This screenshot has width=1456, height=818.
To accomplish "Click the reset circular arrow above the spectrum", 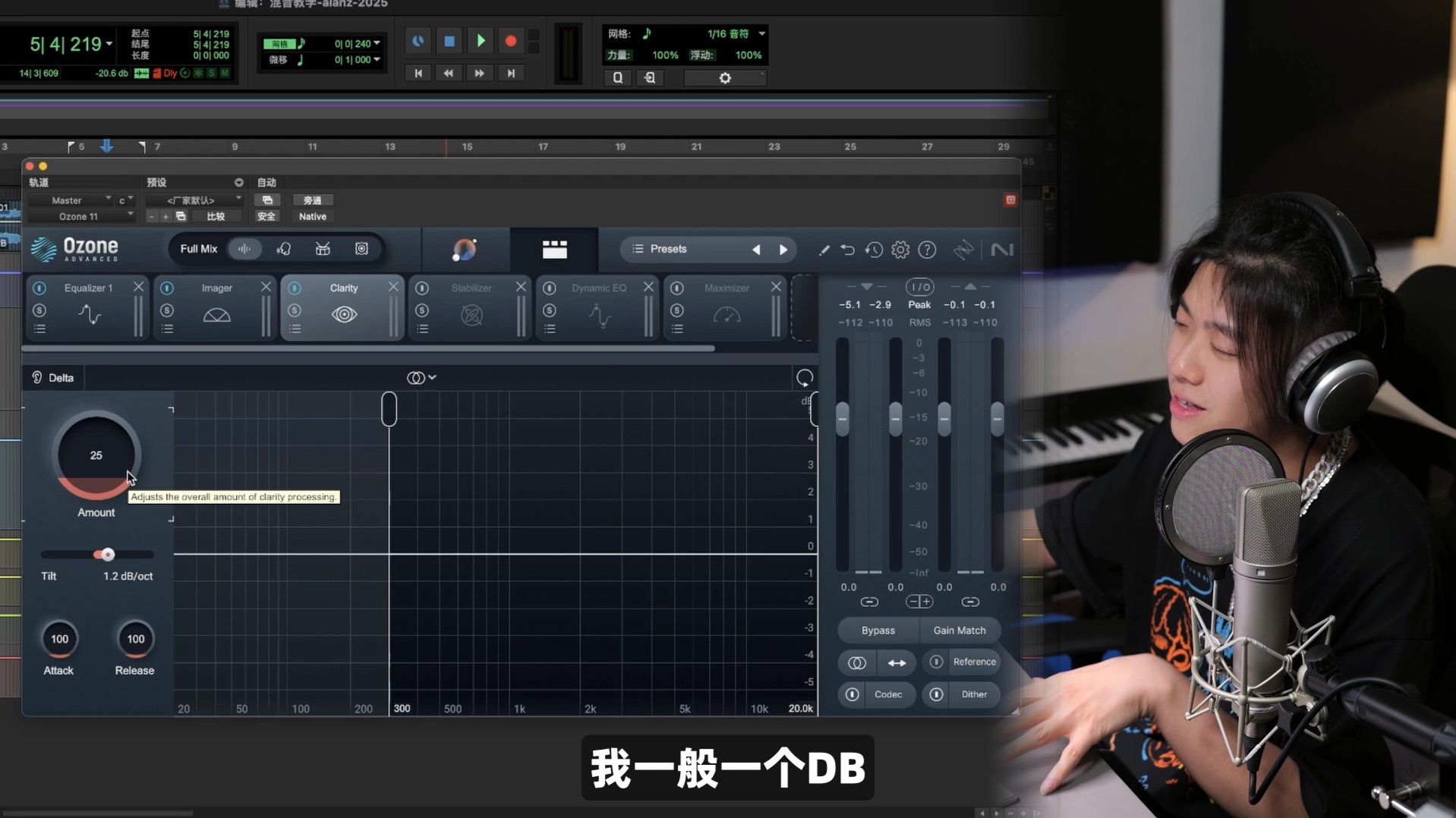I will pyautogui.click(x=805, y=377).
